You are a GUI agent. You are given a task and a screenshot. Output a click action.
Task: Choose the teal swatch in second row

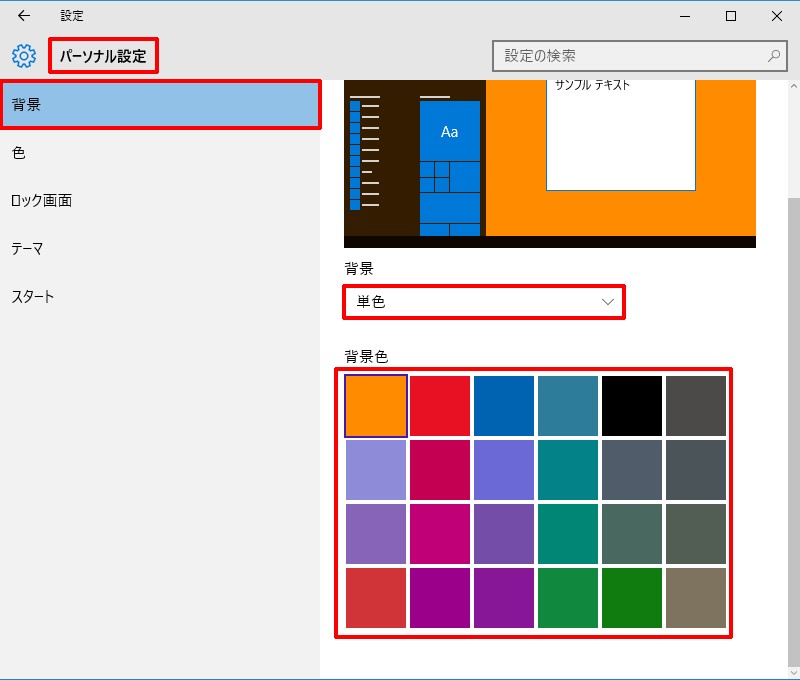pyautogui.click(x=568, y=470)
